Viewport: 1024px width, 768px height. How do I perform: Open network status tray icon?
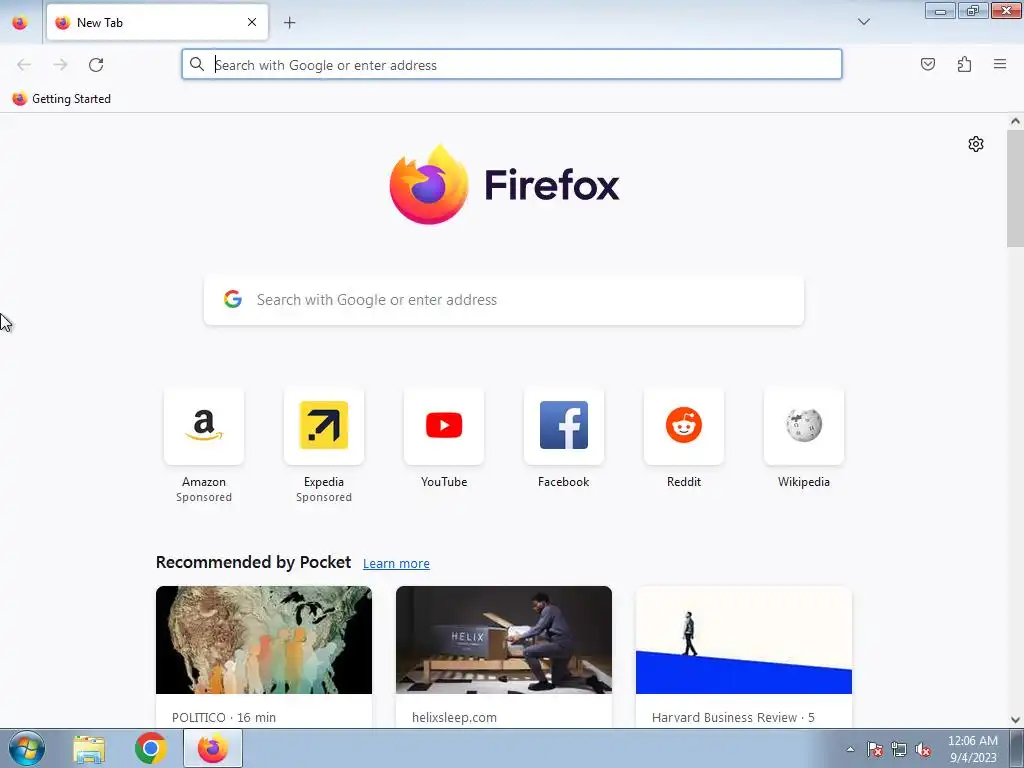(x=899, y=749)
